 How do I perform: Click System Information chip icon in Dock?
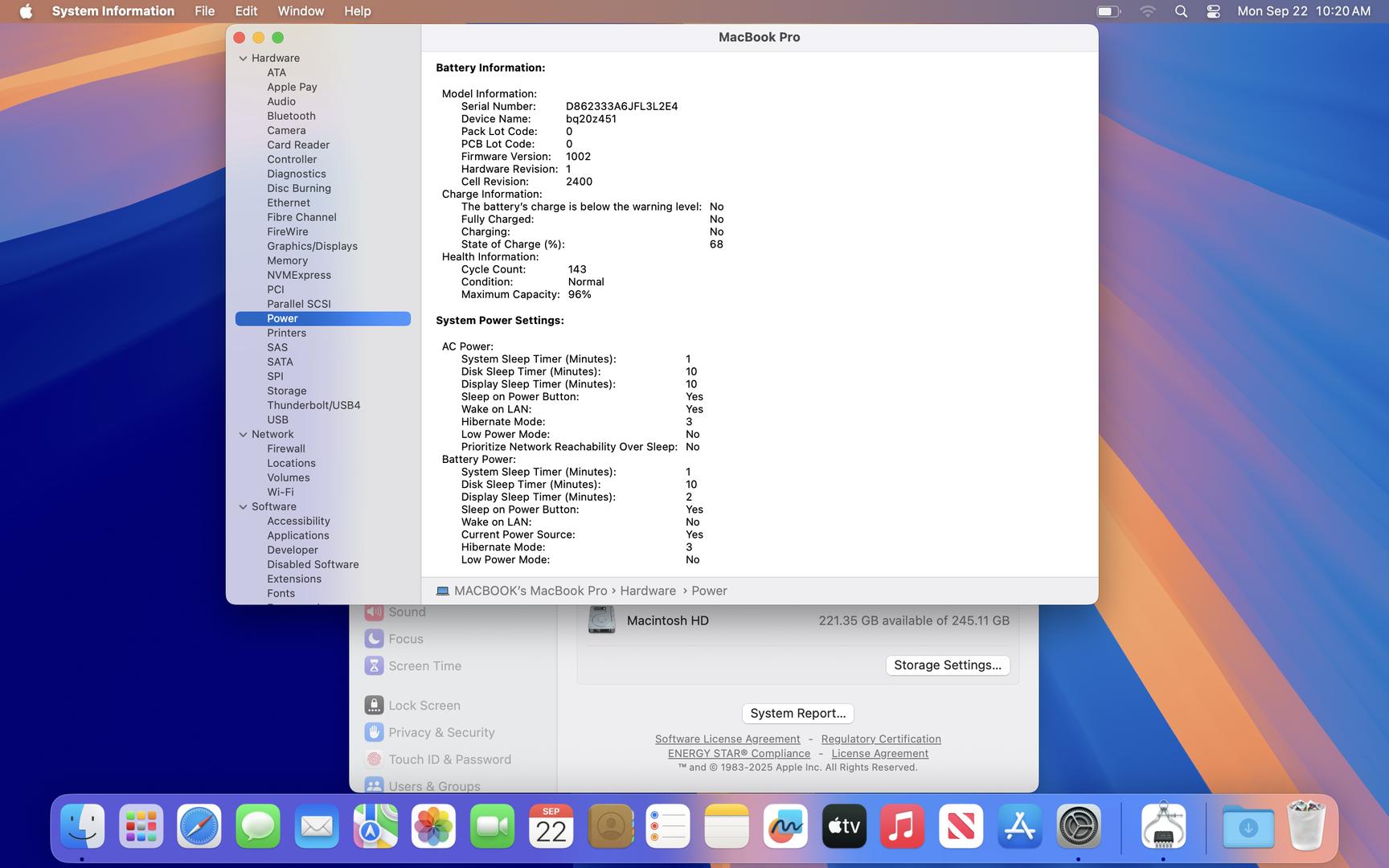[1163, 826]
